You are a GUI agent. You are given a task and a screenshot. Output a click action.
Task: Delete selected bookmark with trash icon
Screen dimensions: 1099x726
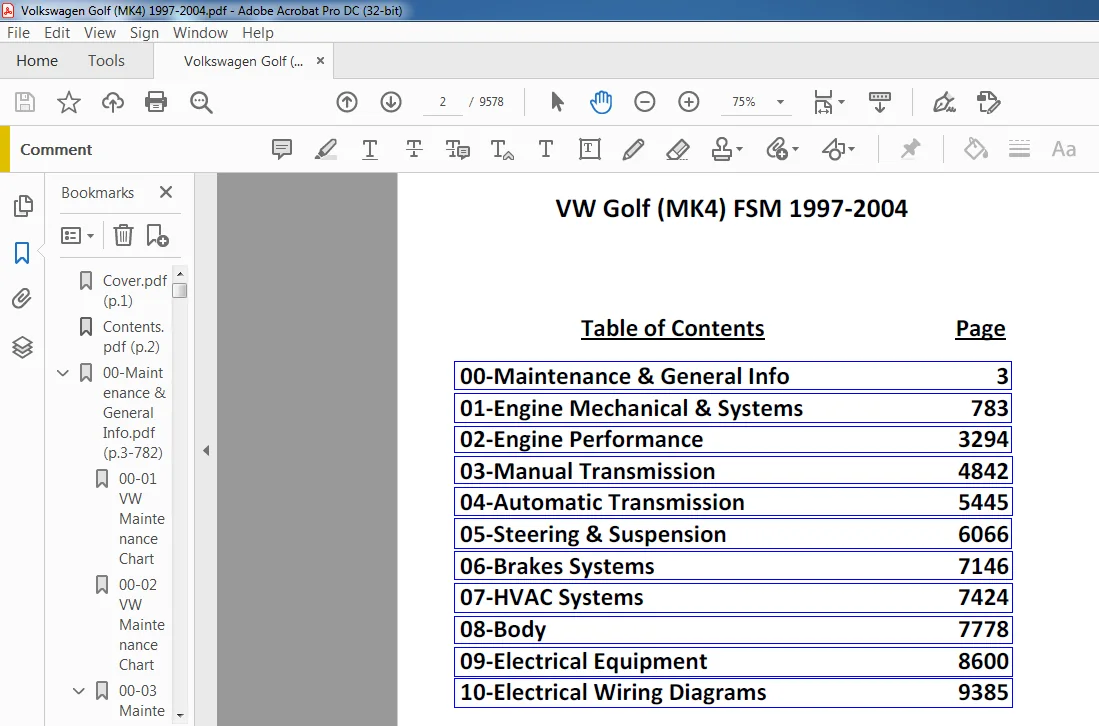point(123,235)
